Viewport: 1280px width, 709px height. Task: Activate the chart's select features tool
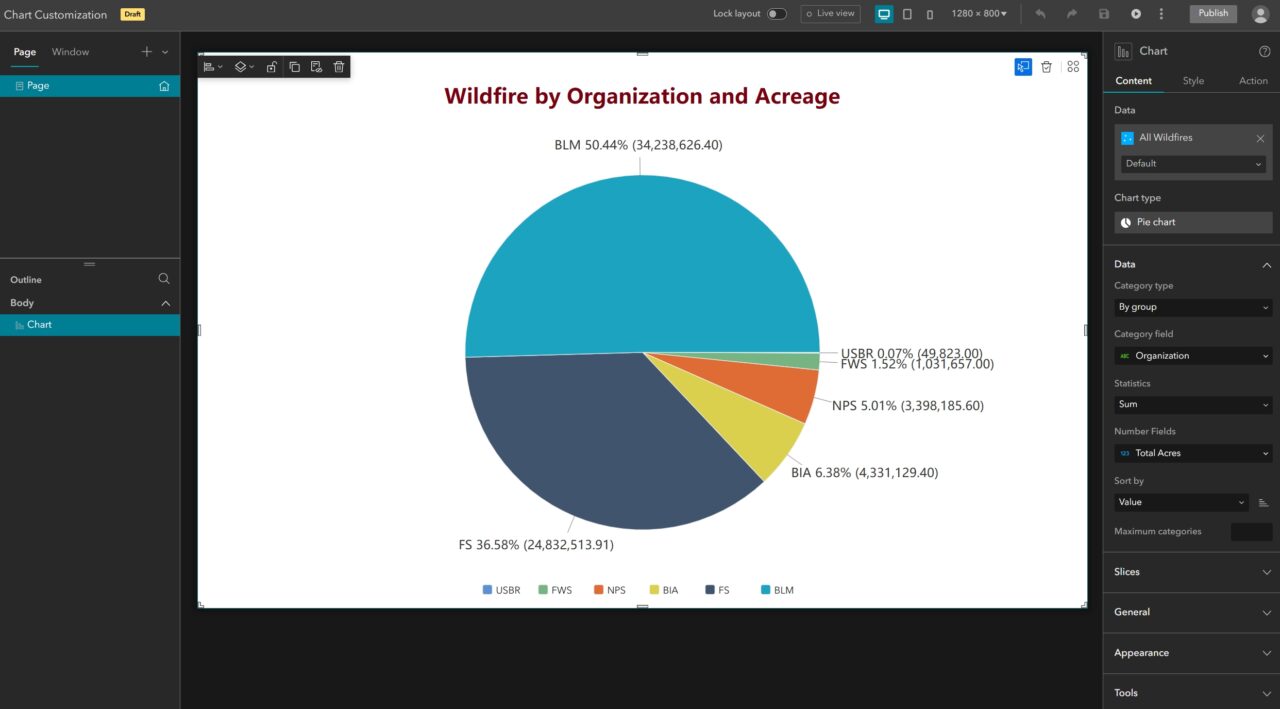[1022, 66]
